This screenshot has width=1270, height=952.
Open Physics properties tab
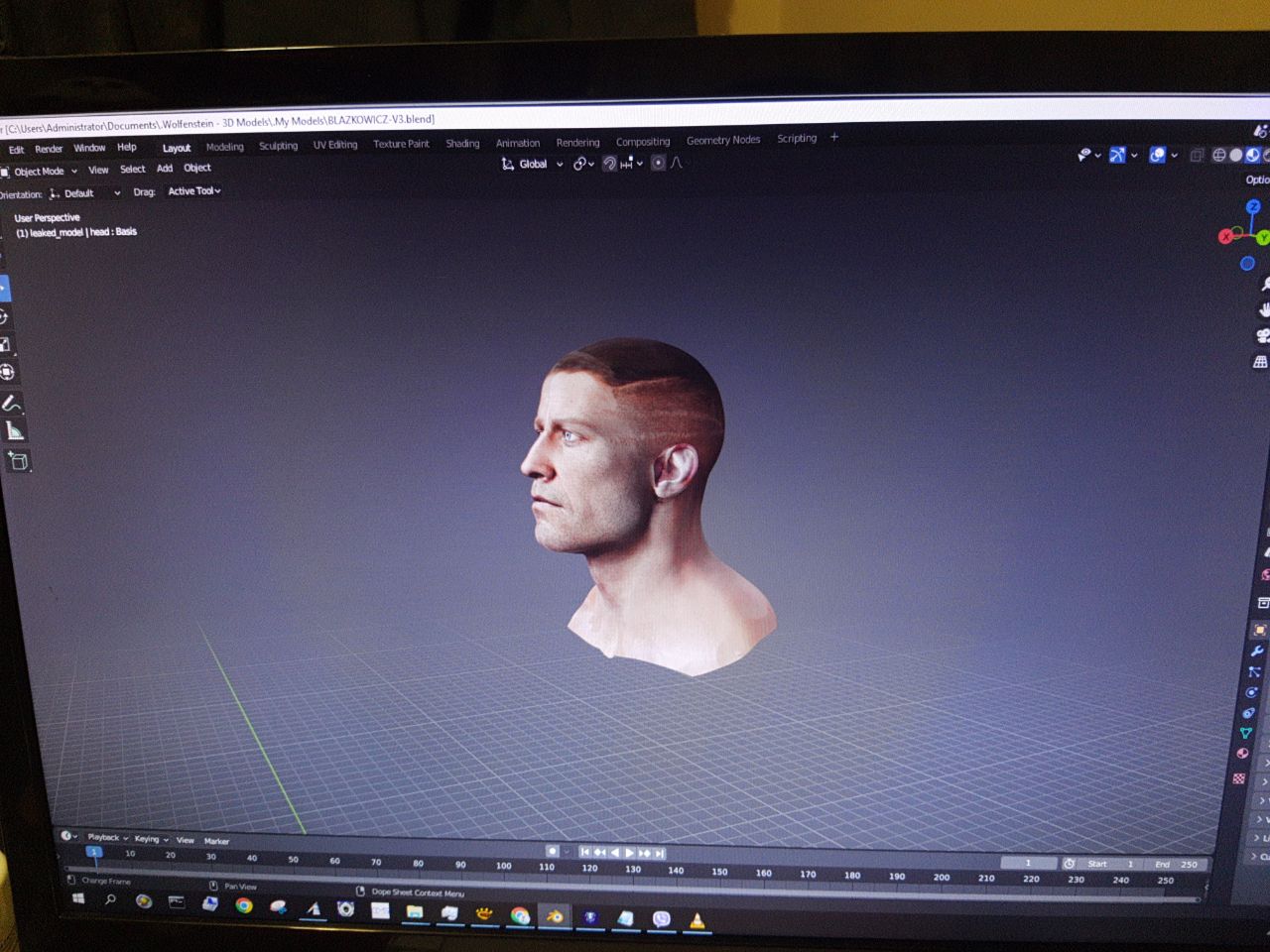click(1252, 692)
